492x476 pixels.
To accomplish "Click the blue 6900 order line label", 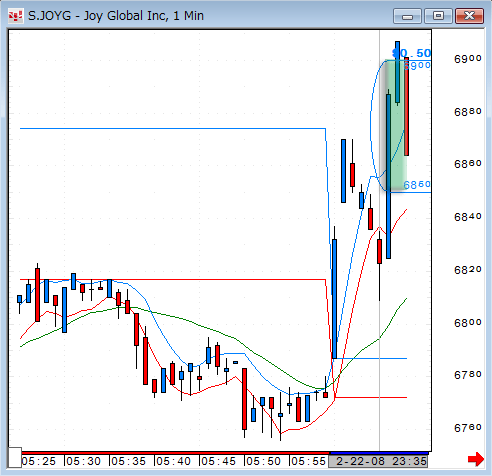I will pyautogui.click(x=417, y=66).
